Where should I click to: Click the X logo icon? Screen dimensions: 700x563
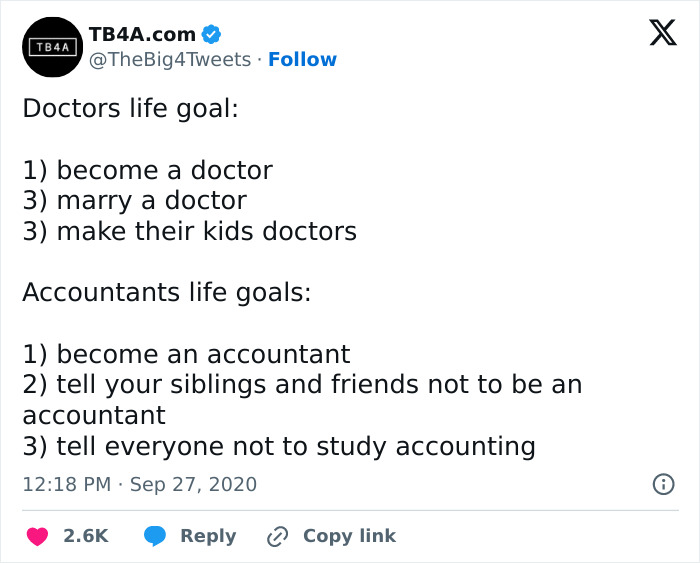coord(662,32)
